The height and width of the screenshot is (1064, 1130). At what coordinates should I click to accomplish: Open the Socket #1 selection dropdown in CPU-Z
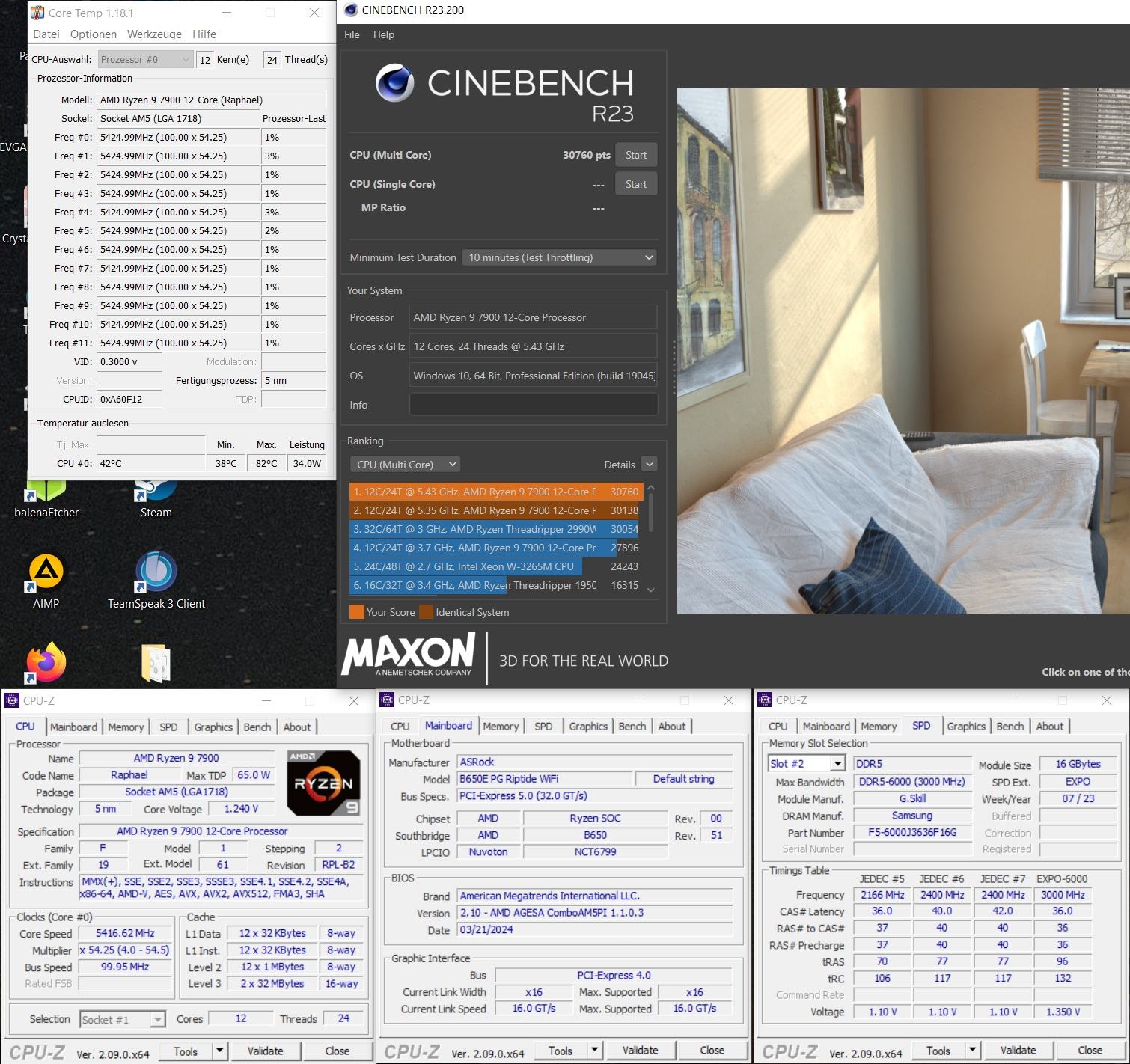(123, 1019)
